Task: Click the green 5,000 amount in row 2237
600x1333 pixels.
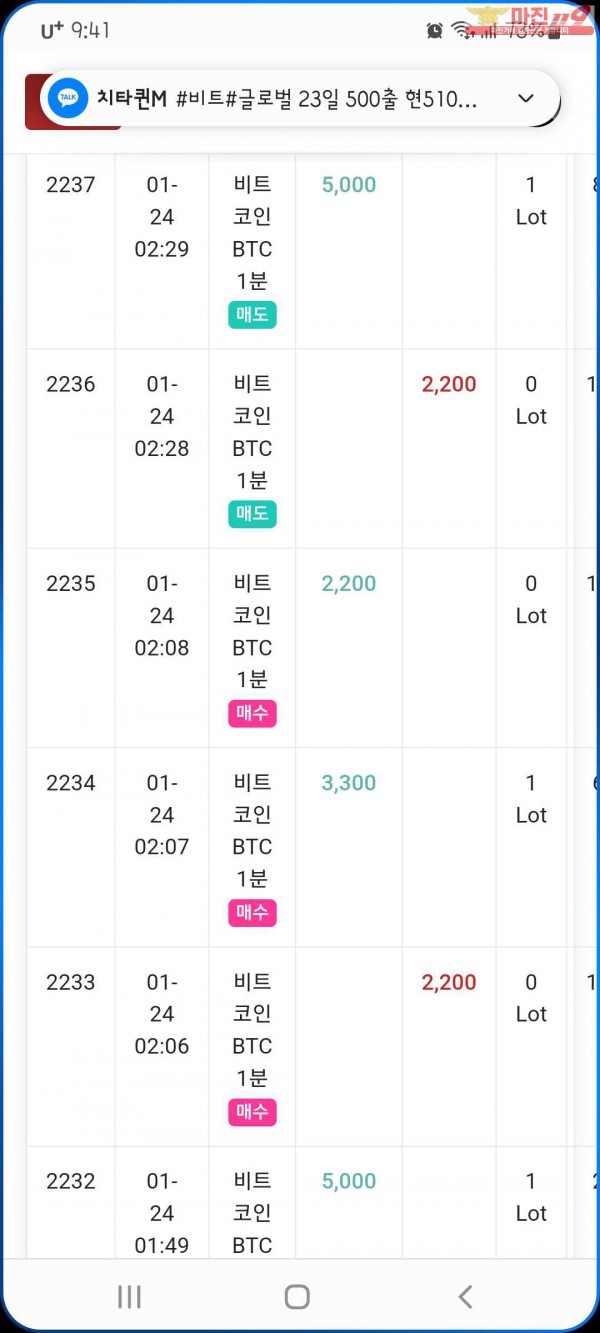Action: (x=349, y=185)
